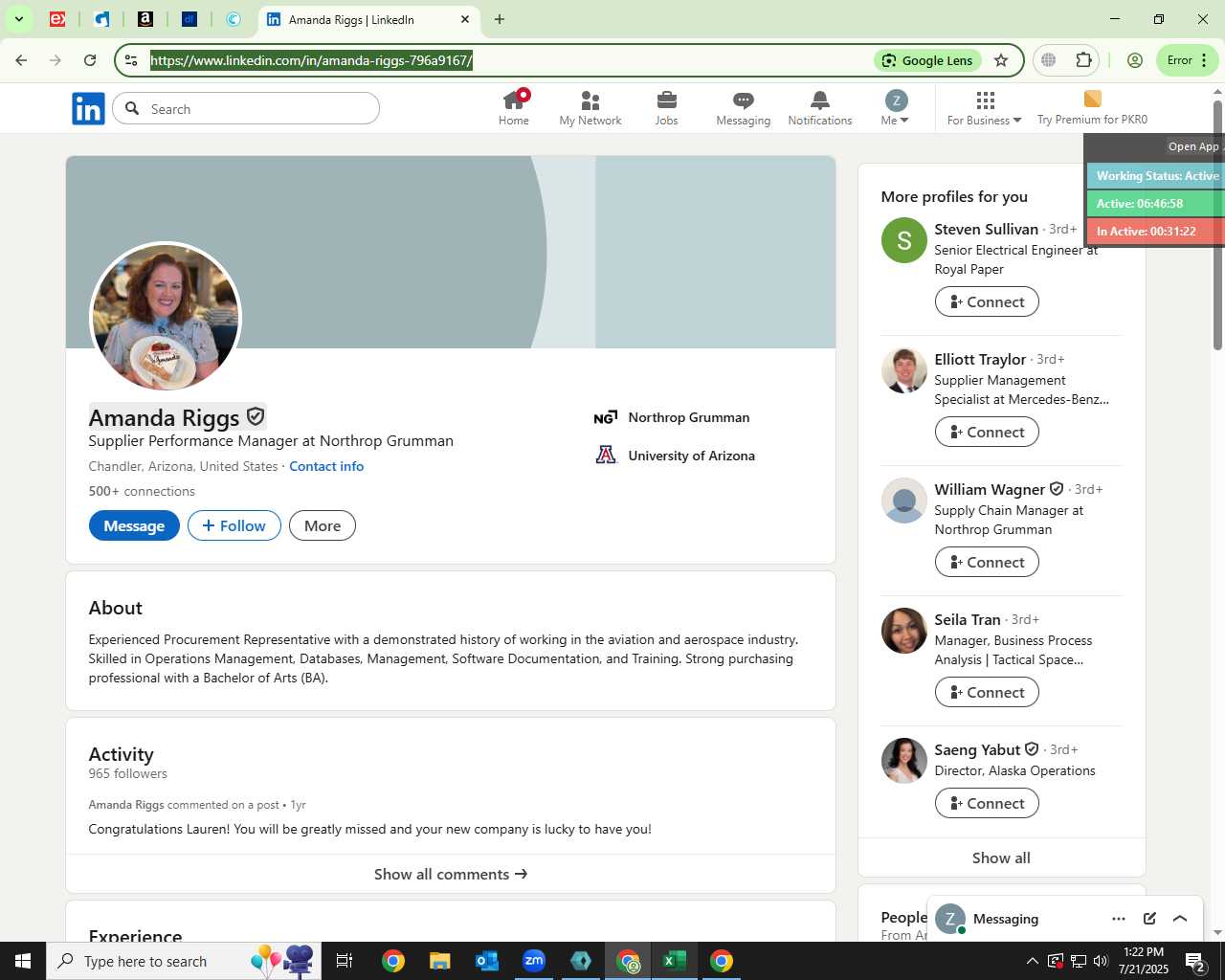The height and width of the screenshot is (980, 1225).
Task: Search image with Google Lens
Action: [x=927, y=60]
